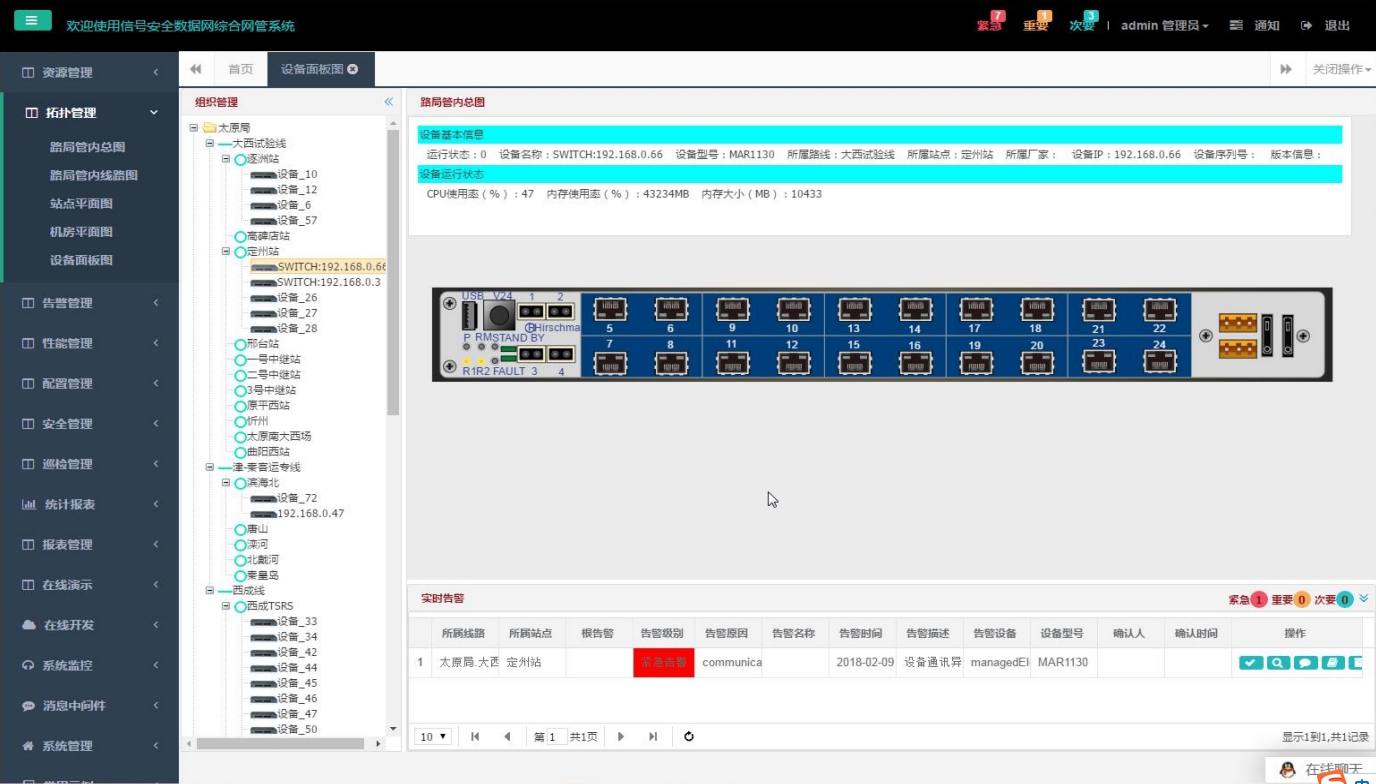Click the V24 port on switch panel
1376x784 pixels.
click(x=499, y=316)
